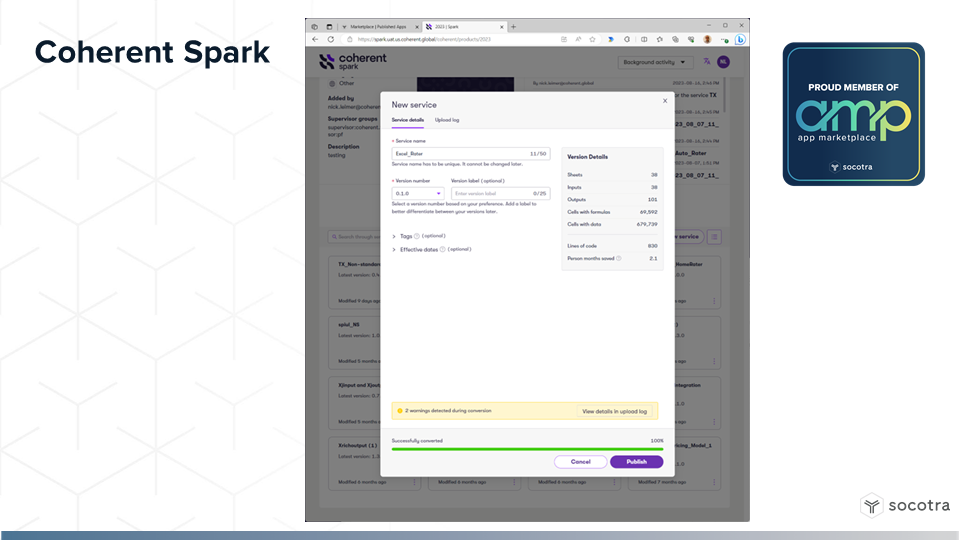The height and width of the screenshot is (540, 960).
Task: Open the TX_Non-standard service card
Action: 354,282
